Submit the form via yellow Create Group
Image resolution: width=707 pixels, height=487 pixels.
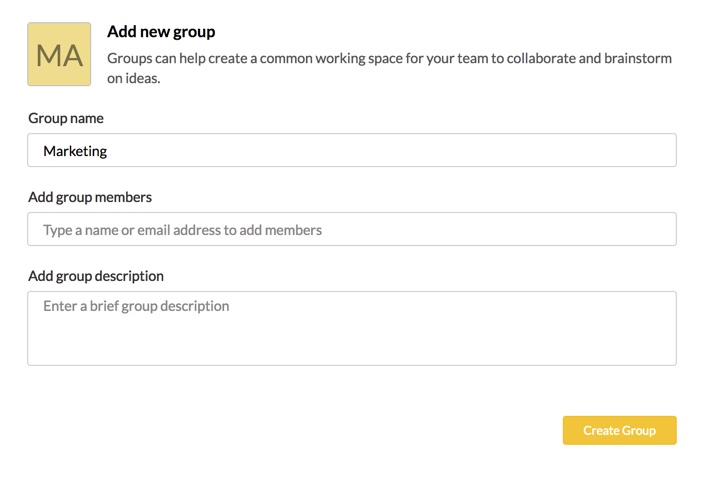tap(619, 430)
